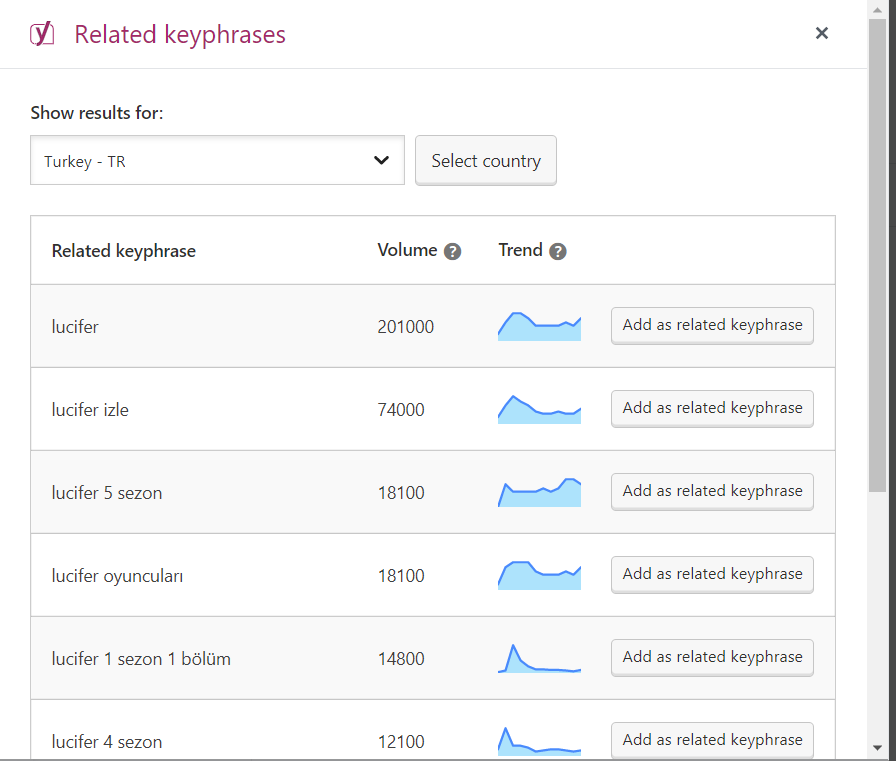This screenshot has height=761, width=896.
Task: Add "lucifer 5 sezon" as related keyphrase
Action: (712, 491)
